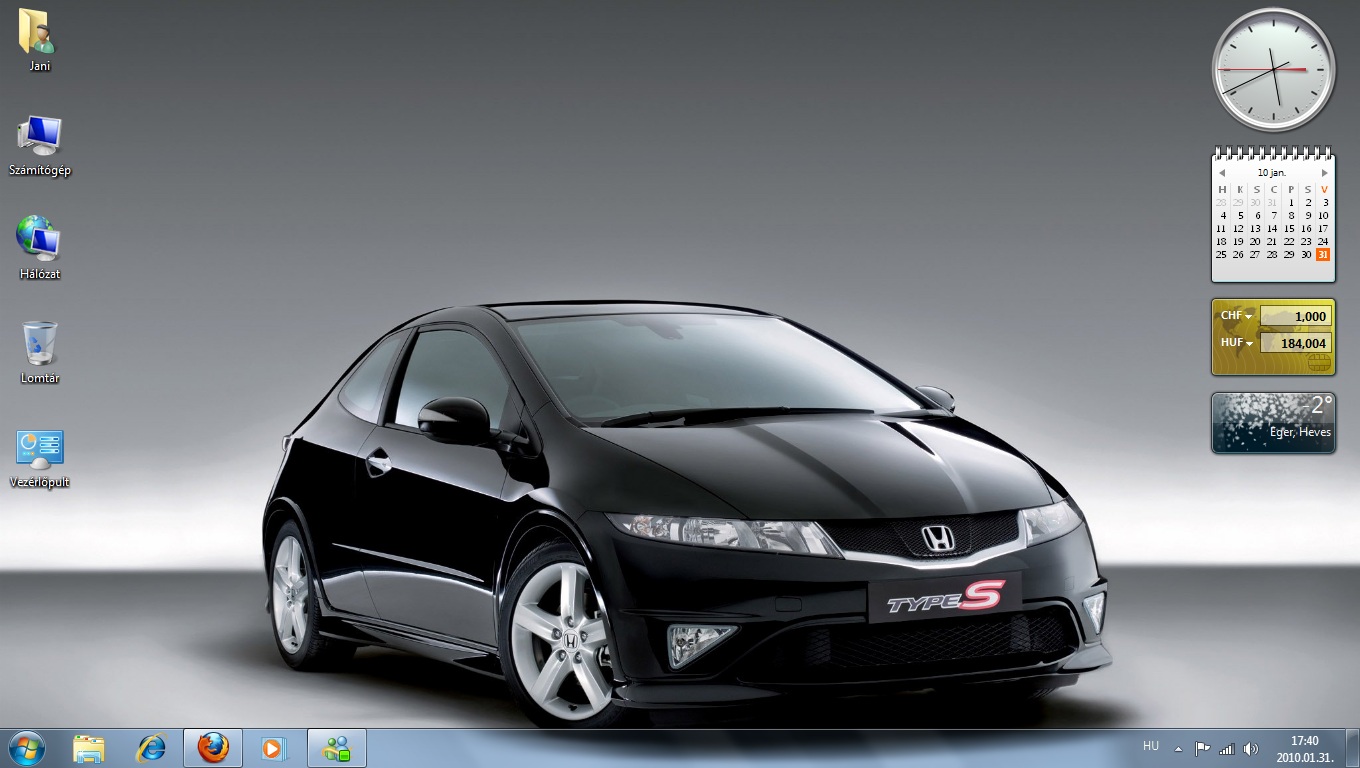This screenshot has height=768, width=1360.
Task: Select date 17 in the calendar gadget
Action: point(1323,228)
